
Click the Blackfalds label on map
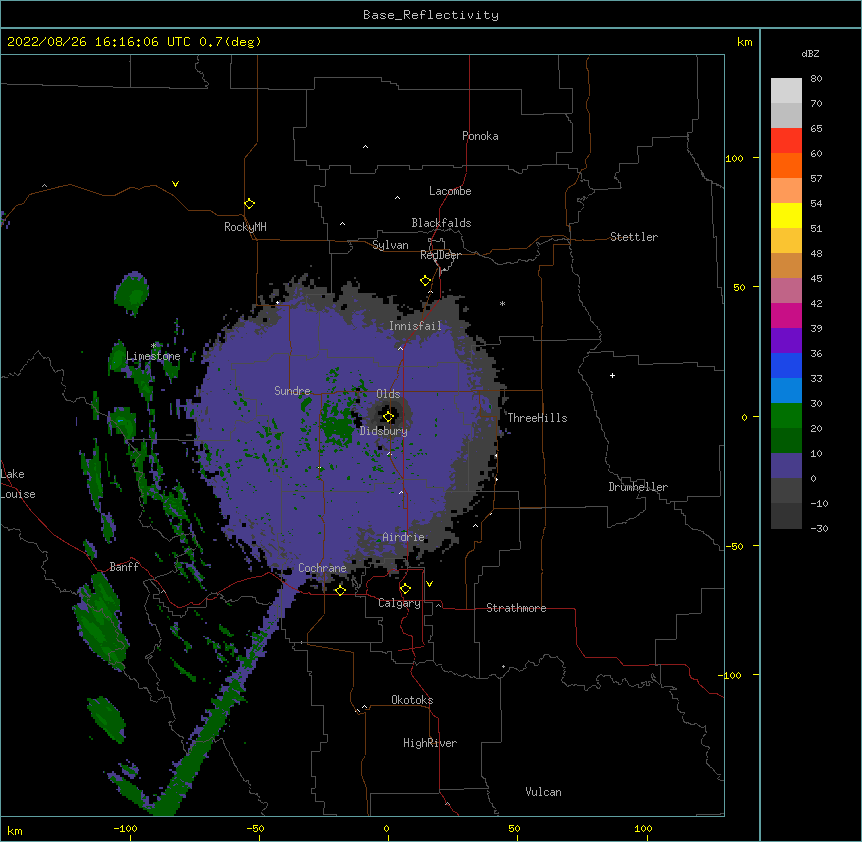(441, 223)
